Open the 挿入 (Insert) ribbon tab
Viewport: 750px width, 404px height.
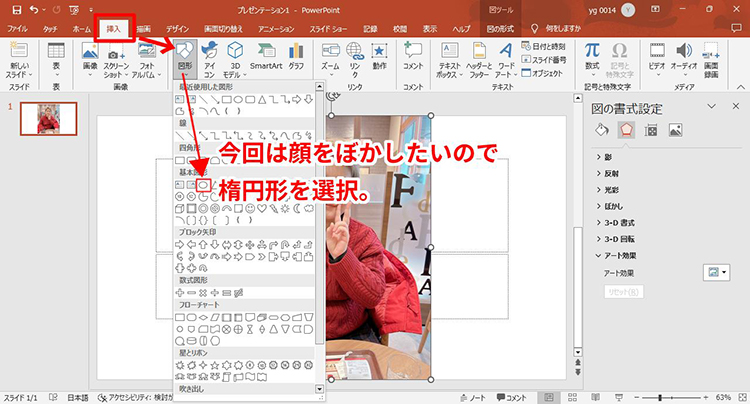point(113,29)
